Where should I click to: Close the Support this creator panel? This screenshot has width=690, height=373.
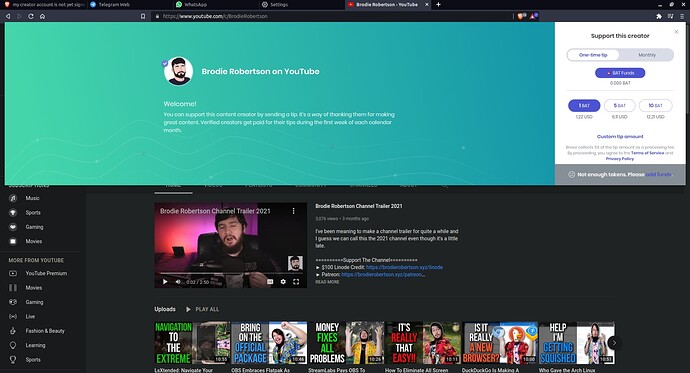[x=676, y=32]
